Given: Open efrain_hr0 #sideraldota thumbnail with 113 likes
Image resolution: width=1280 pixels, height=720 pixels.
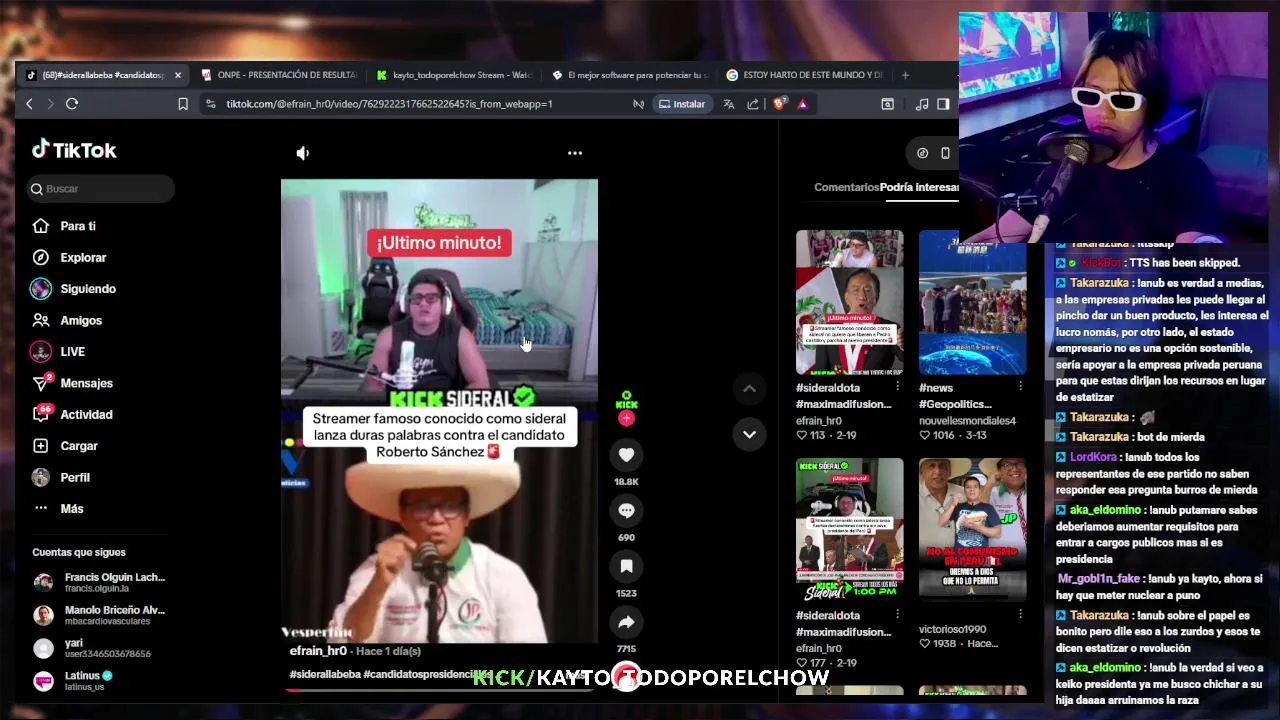Looking at the screenshot, I should pyautogui.click(x=849, y=302).
